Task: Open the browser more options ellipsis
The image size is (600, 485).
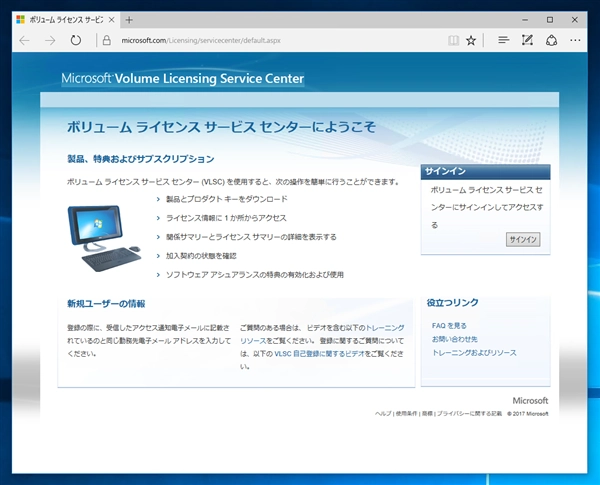Action: (575, 40)
